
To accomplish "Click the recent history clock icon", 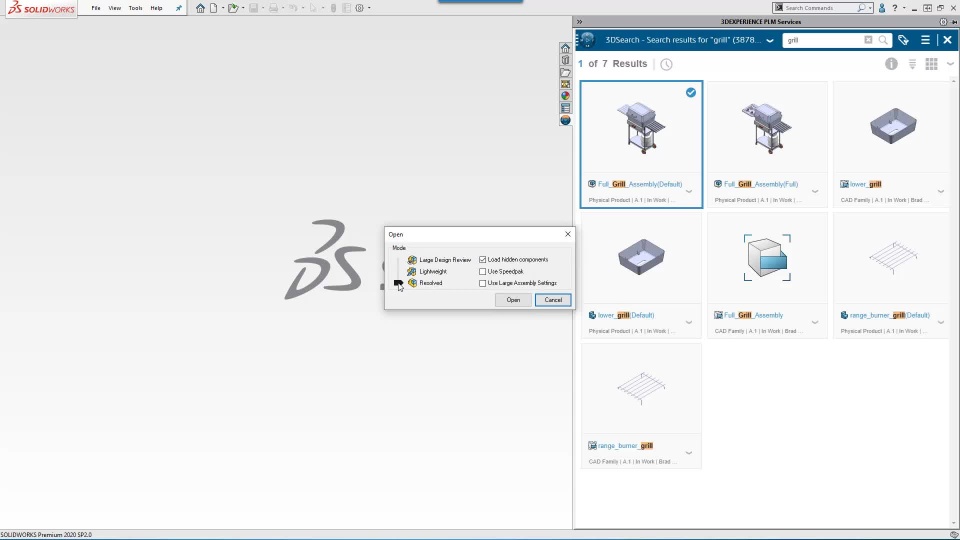I will coord(666,64).
